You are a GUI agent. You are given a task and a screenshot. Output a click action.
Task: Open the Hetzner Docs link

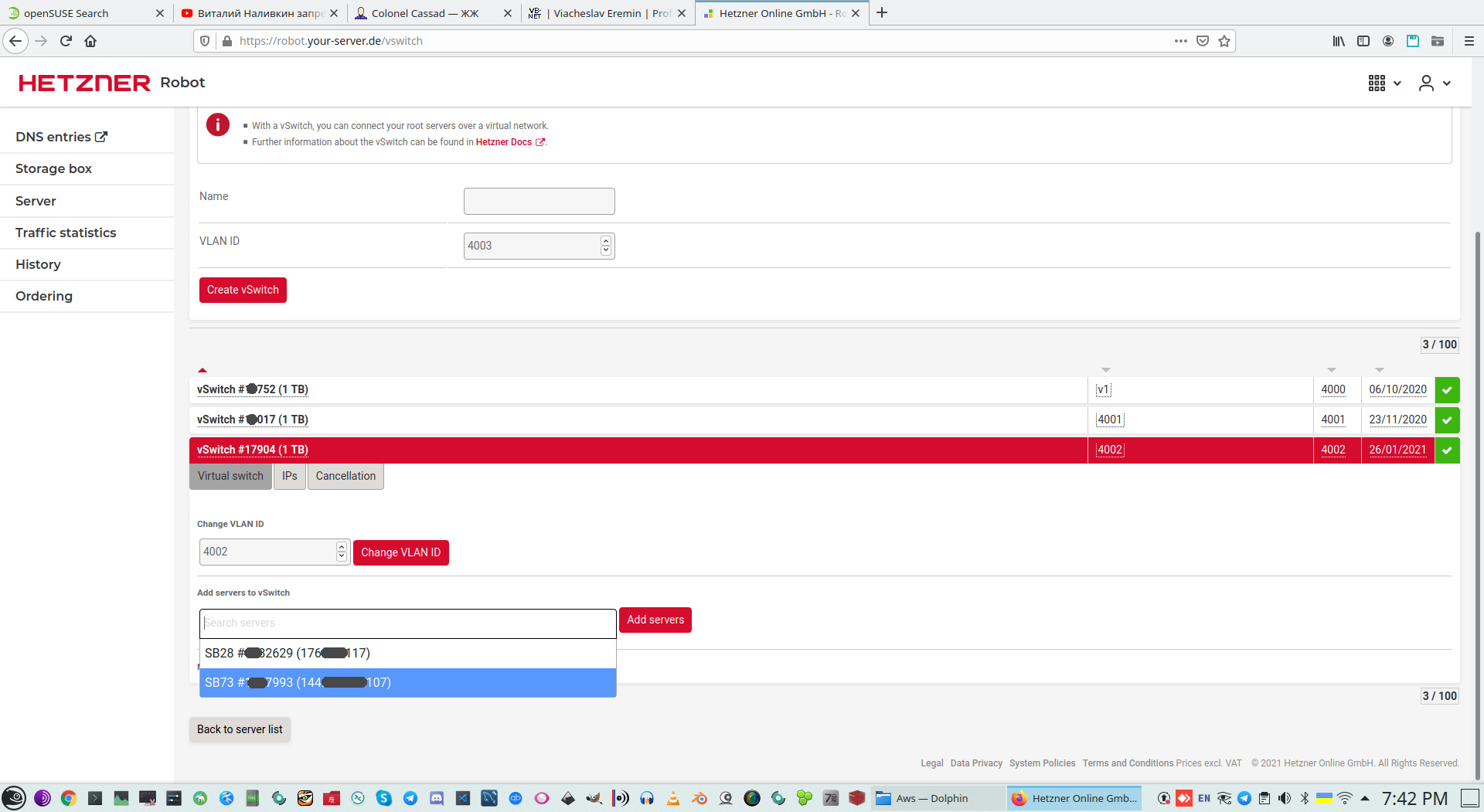click(510, 142)
